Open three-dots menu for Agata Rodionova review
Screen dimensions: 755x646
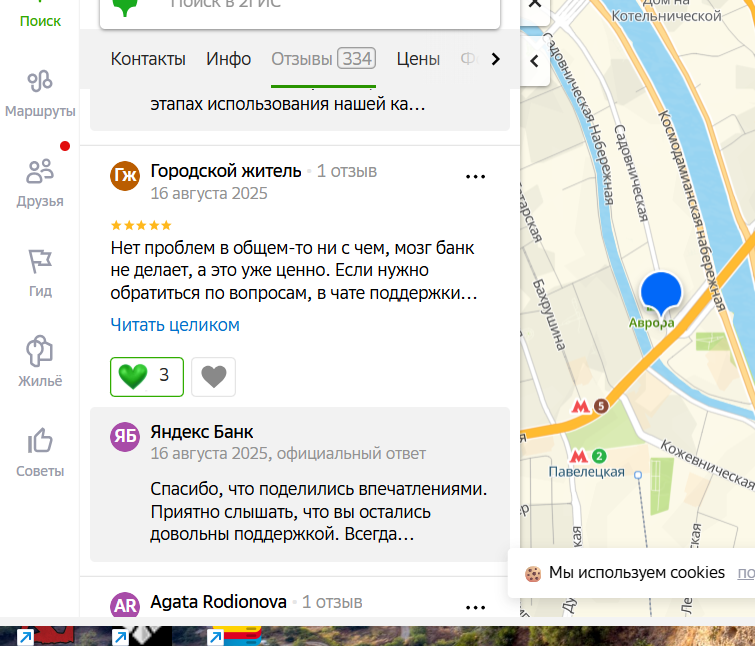click(x=475, y=607)
